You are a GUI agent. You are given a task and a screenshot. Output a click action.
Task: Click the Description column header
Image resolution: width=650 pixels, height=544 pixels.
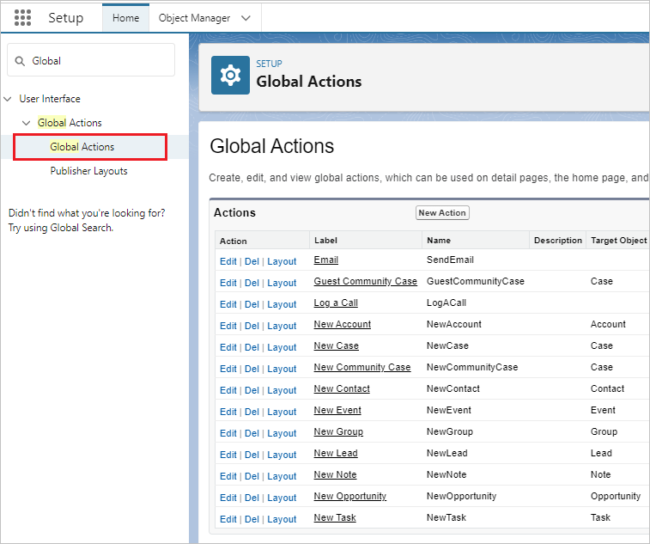tap(558, 240)
